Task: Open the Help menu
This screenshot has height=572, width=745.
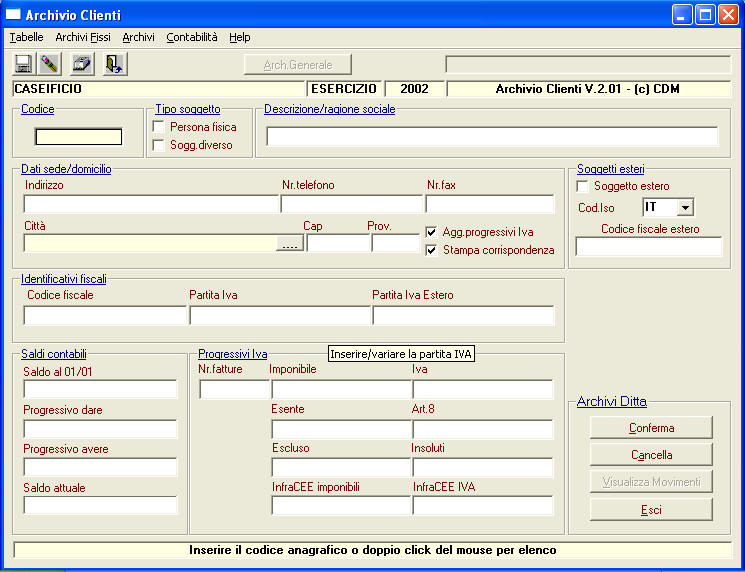Action: coord(239,37)
